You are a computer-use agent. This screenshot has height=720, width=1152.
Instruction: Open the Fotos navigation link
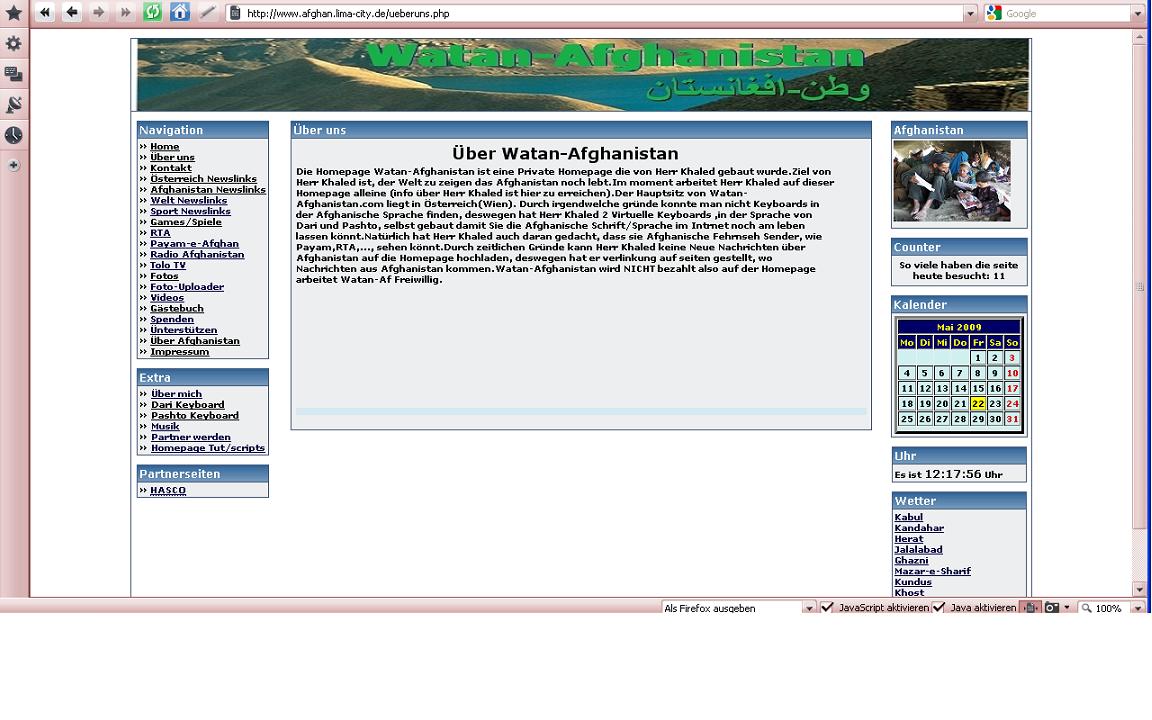coord(165,276)
